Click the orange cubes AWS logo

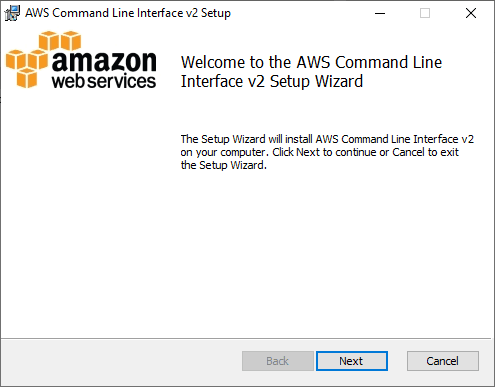pyautogui.click(x=43, y=59)
